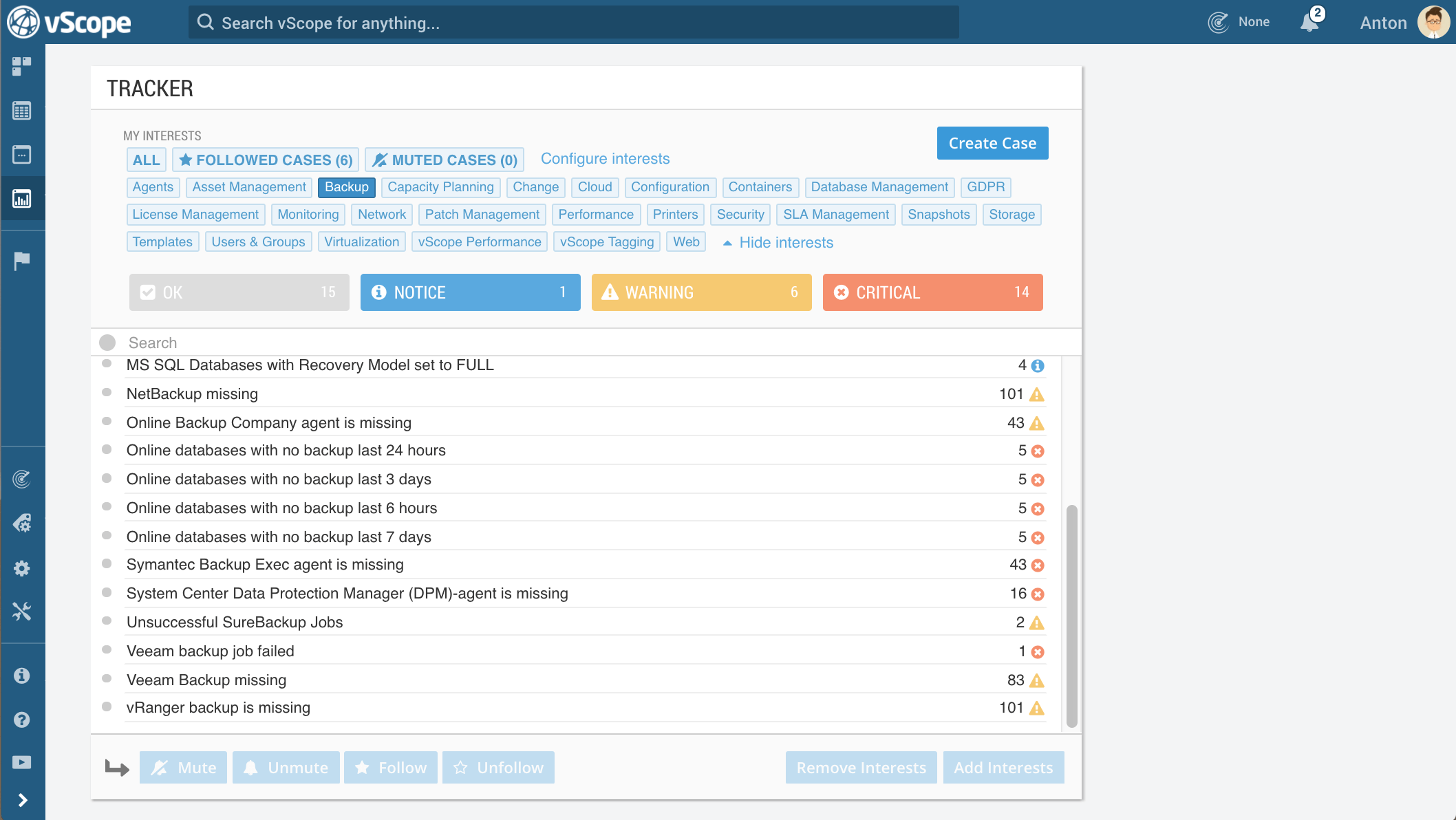Select the Security interest tag

[740, 215]
